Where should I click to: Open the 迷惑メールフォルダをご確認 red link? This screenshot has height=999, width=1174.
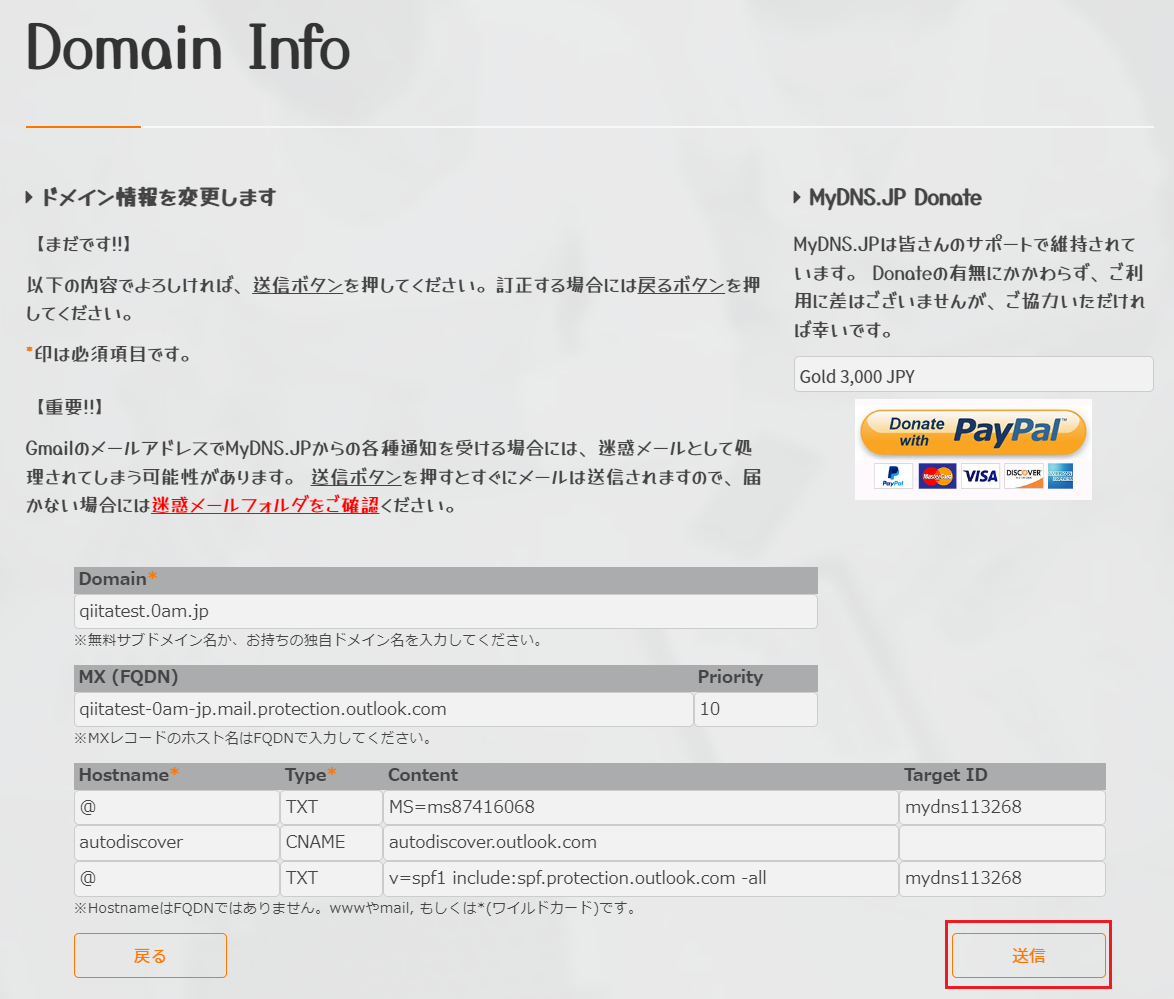[265, 505]
